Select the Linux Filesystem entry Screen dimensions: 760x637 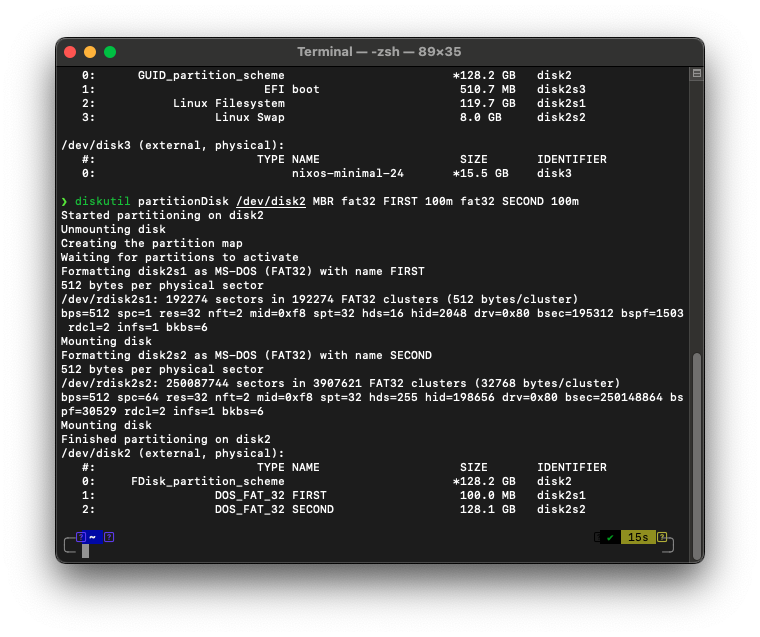(x=229, y=103)
